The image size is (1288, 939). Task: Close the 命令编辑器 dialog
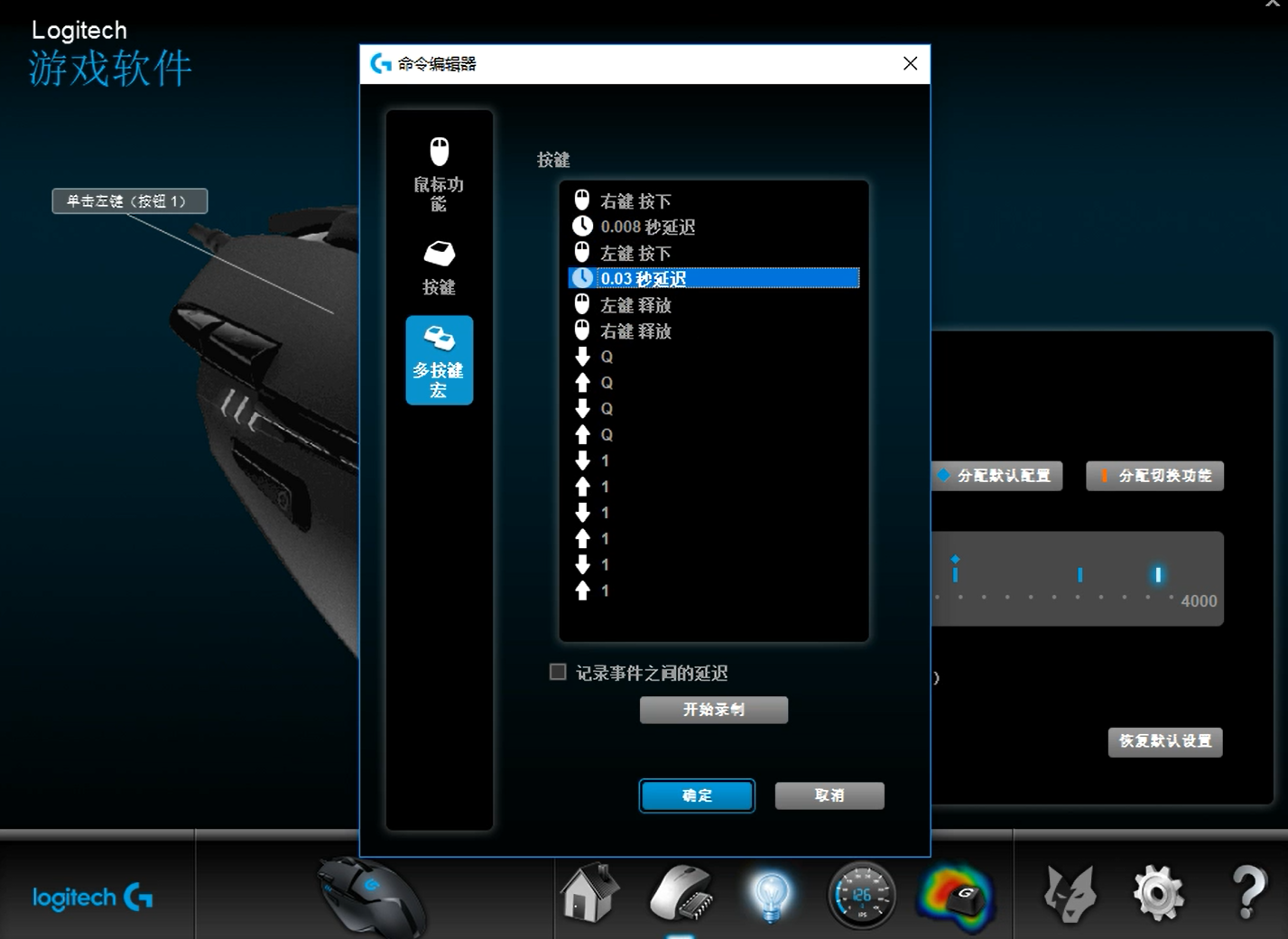tap(910, 63)
